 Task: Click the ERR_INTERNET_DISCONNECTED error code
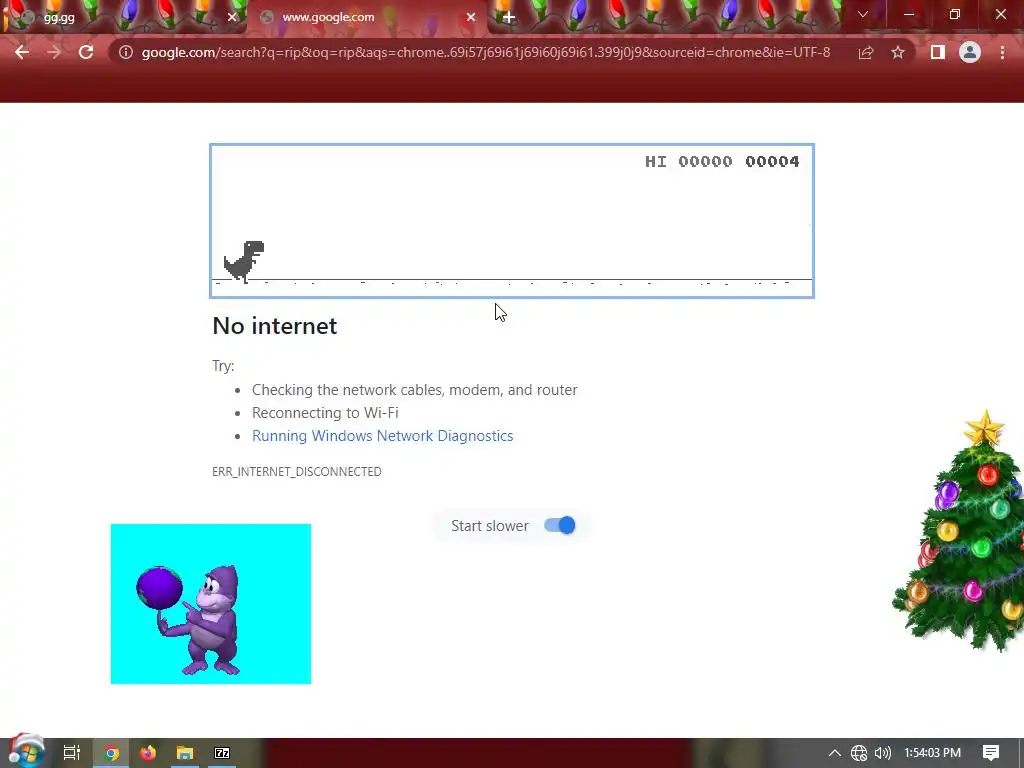point(297,472)
